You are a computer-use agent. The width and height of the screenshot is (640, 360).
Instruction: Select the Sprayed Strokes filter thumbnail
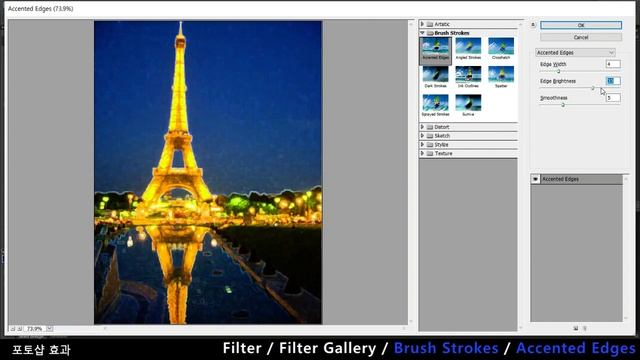tap(436, 106)
